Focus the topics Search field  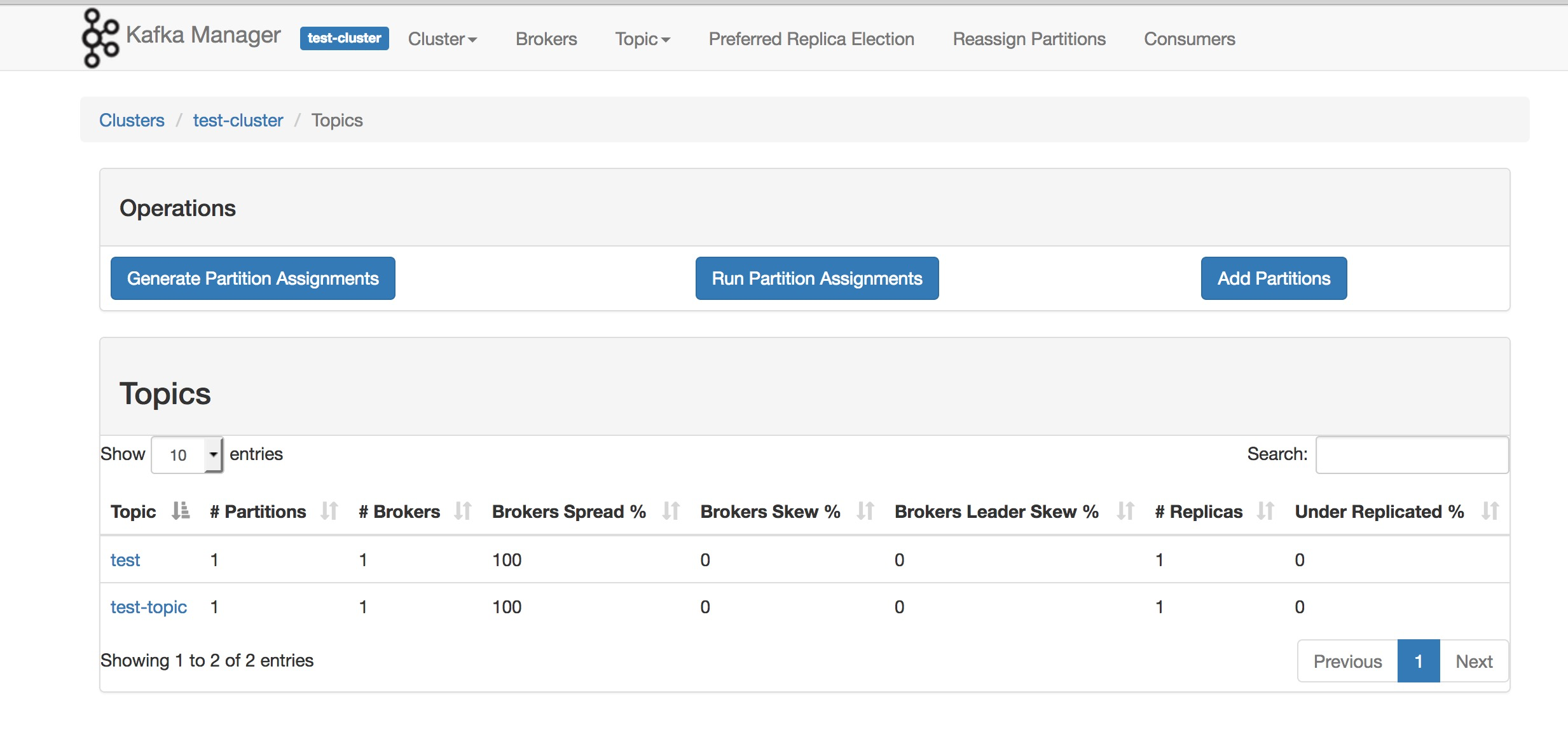tap(1412, 455)
